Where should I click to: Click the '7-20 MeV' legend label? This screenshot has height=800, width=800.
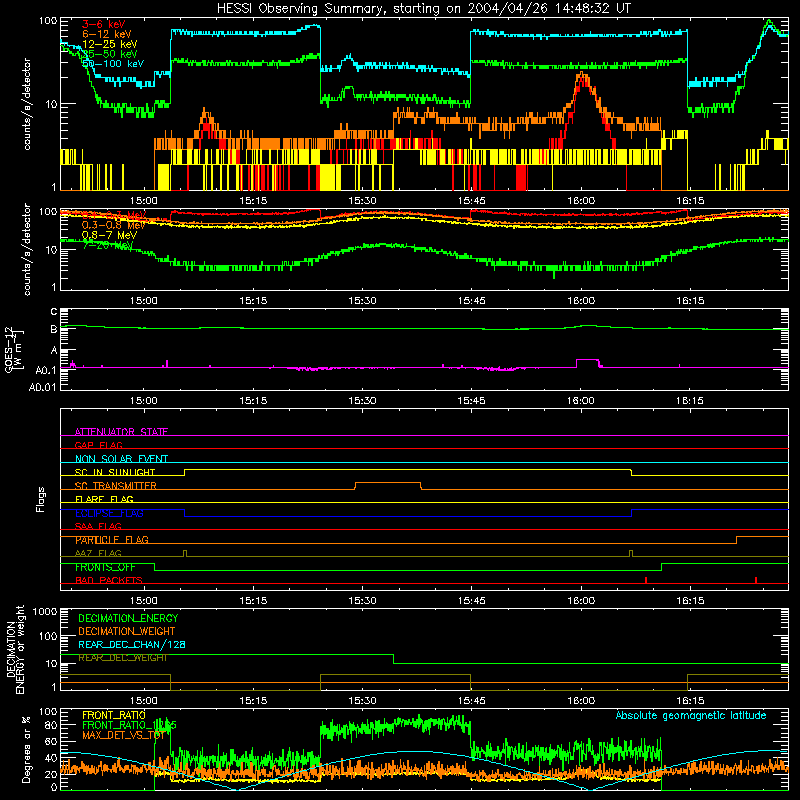click(x=107, y=245)
